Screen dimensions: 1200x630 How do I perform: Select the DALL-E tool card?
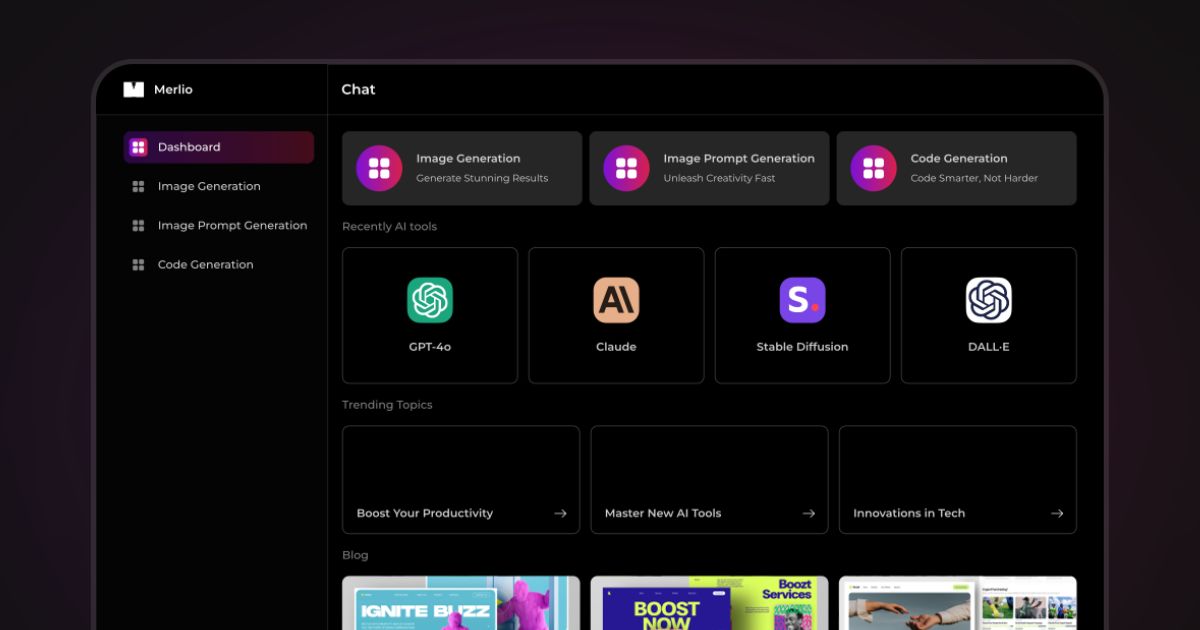click(989, 315)
